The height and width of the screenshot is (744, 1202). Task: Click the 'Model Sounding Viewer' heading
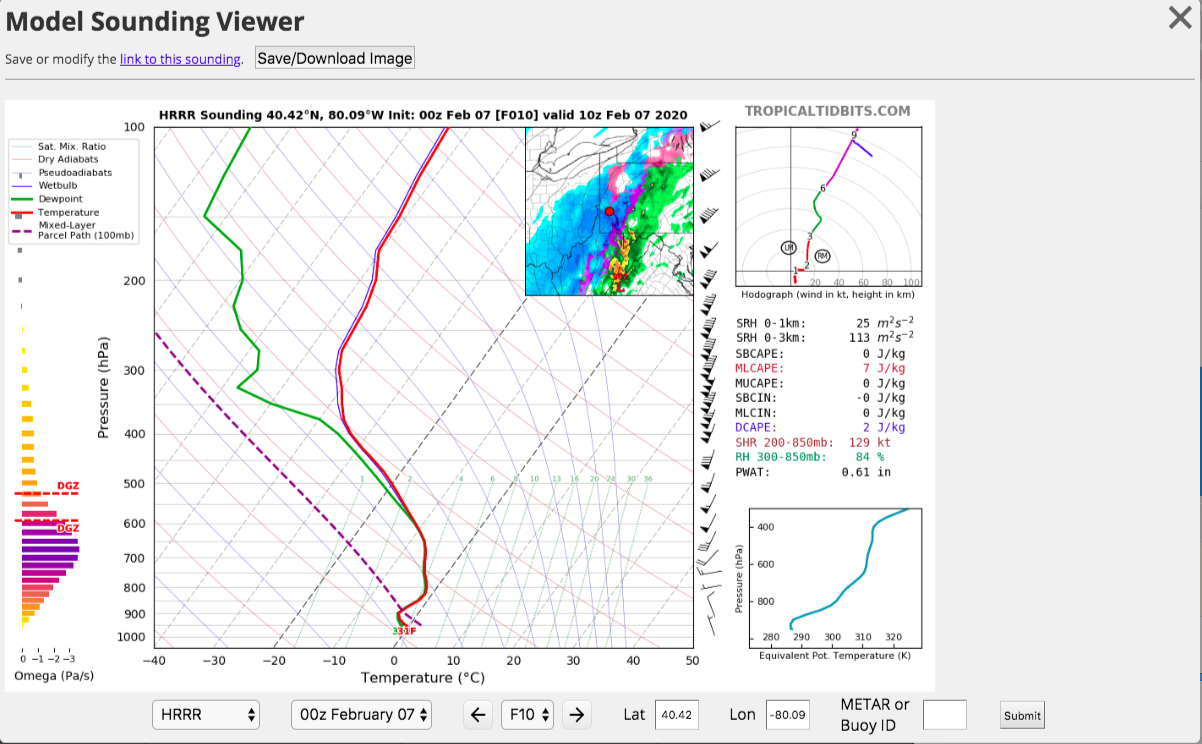click(x=155, y=21)
